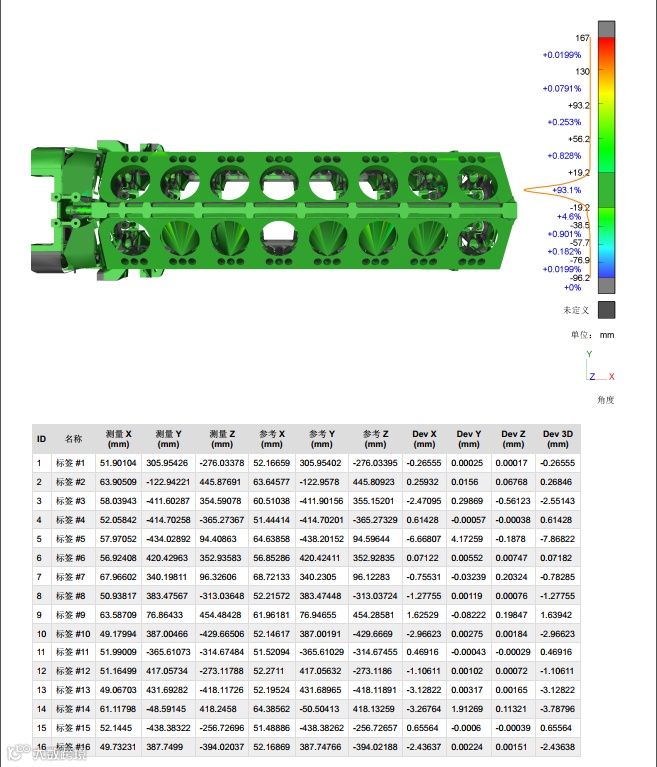657x767 pixels.
Task: Select the ID column header
Action: 42,439
